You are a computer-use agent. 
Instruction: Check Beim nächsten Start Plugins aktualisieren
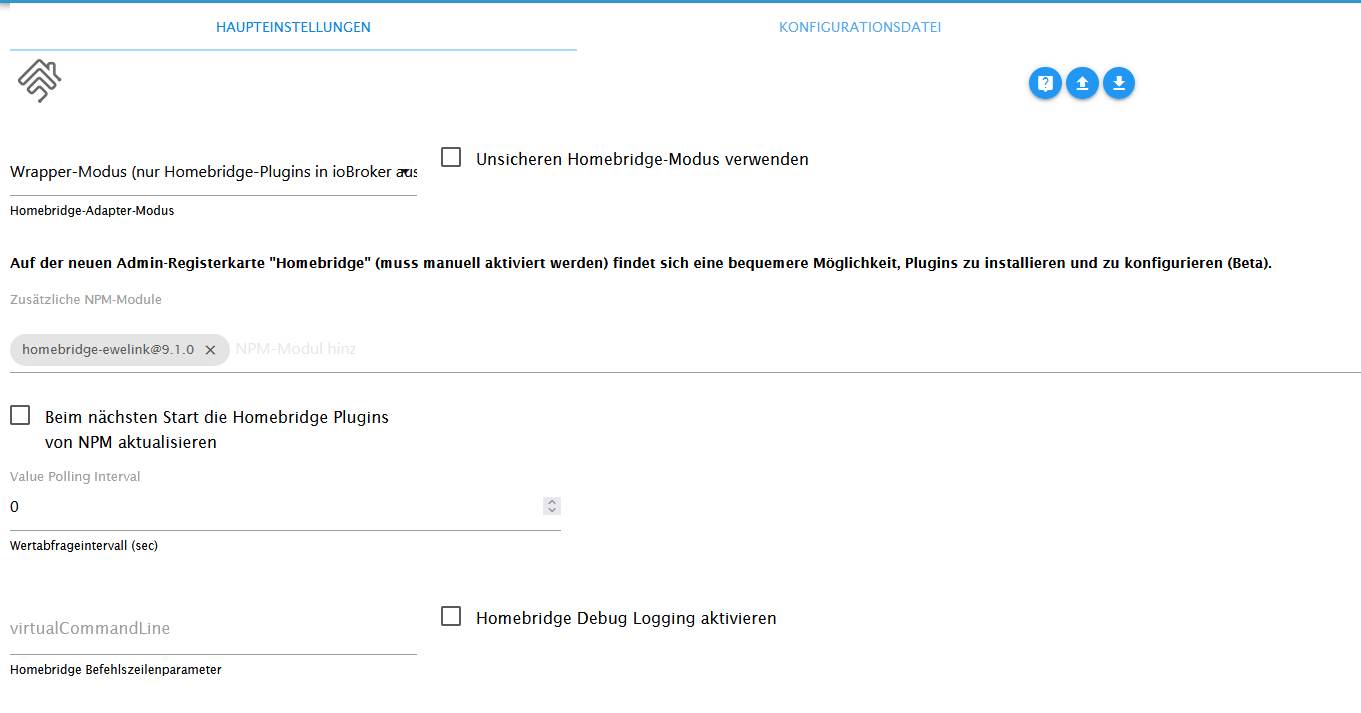pyautogui.click(x=20, y=416)
